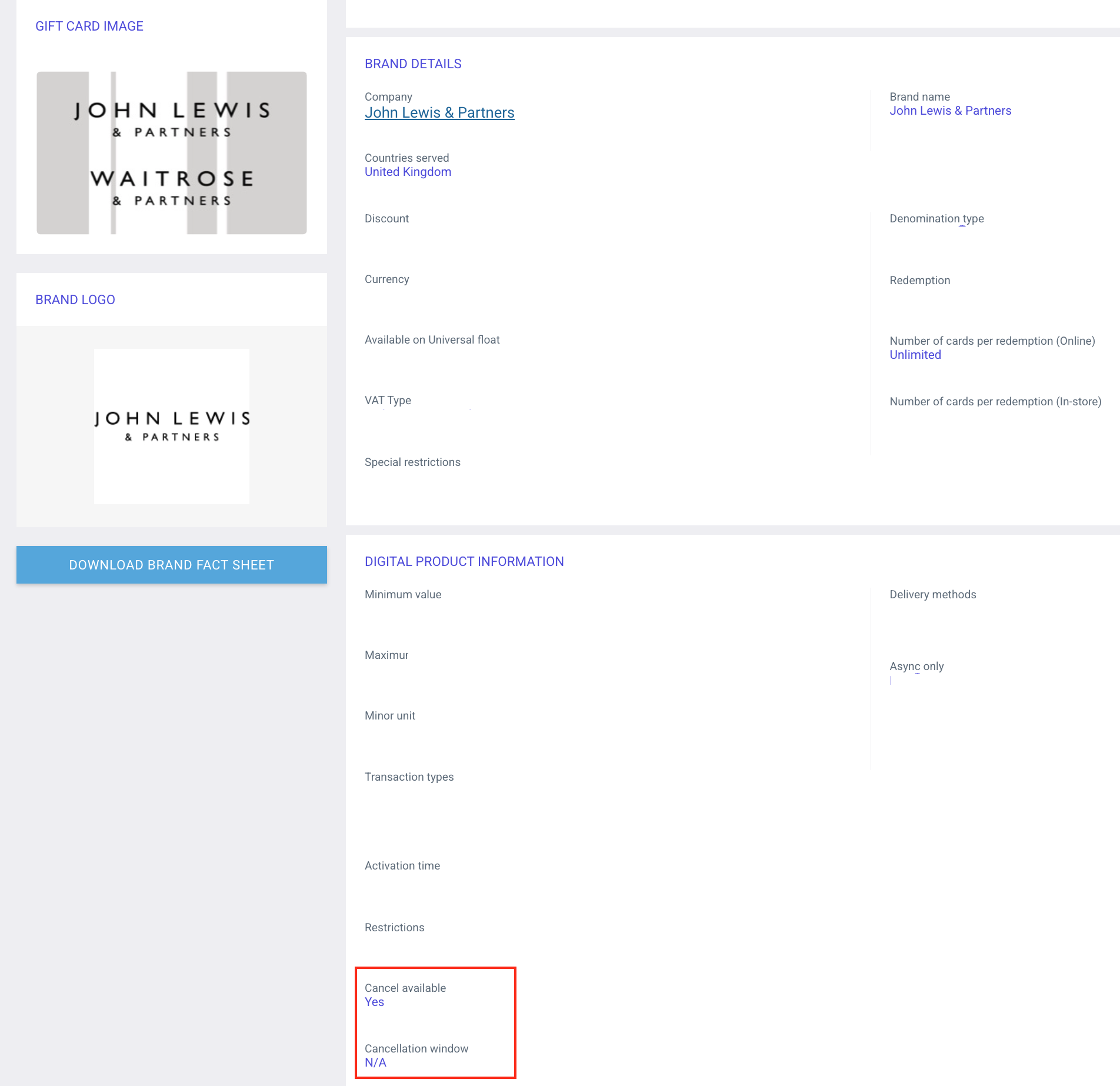Click the Minimum value label
Screen dimensions: 1120x1086
pyautogui.click(x=403, y=594)
